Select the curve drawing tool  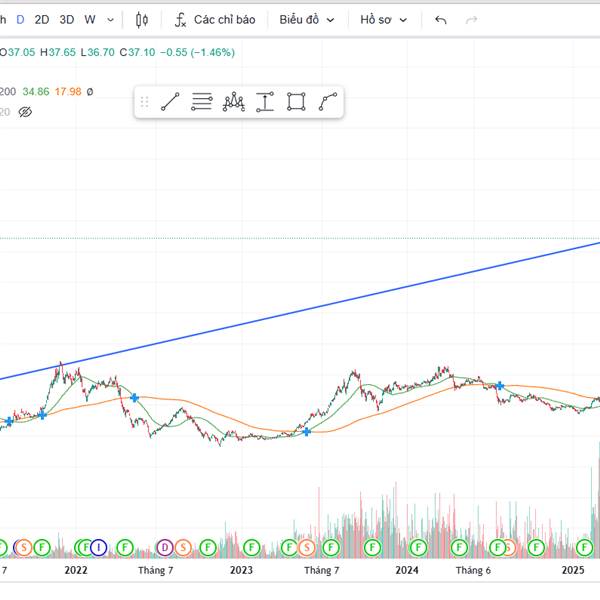328,102
